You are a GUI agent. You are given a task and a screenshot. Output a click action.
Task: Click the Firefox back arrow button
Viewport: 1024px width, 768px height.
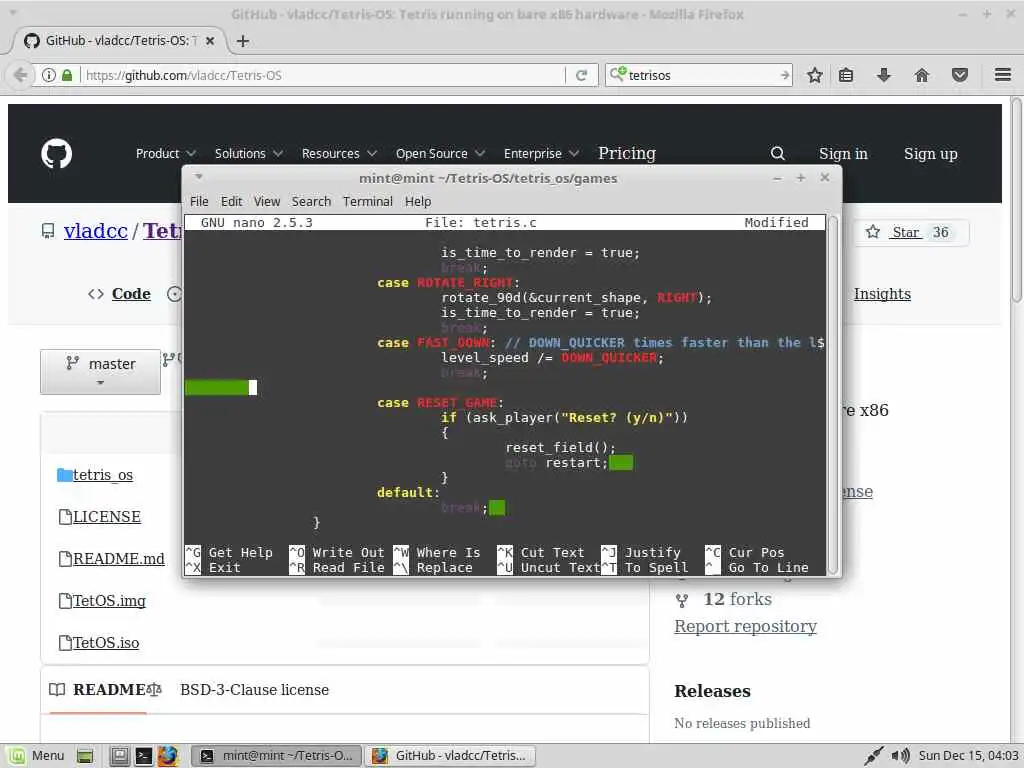point(20,75)
